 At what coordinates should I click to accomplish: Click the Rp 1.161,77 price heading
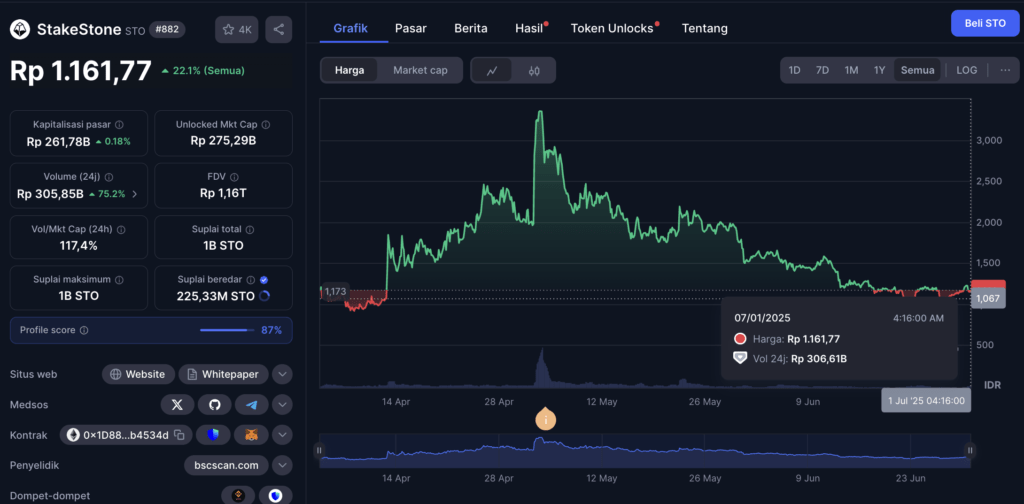coord(81,71)
